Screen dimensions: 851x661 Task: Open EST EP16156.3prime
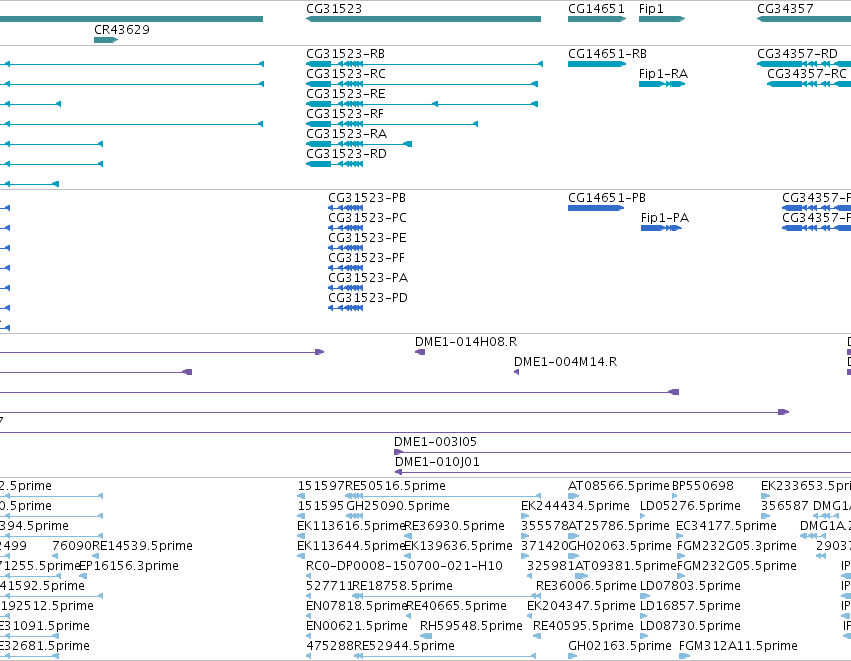83,576
